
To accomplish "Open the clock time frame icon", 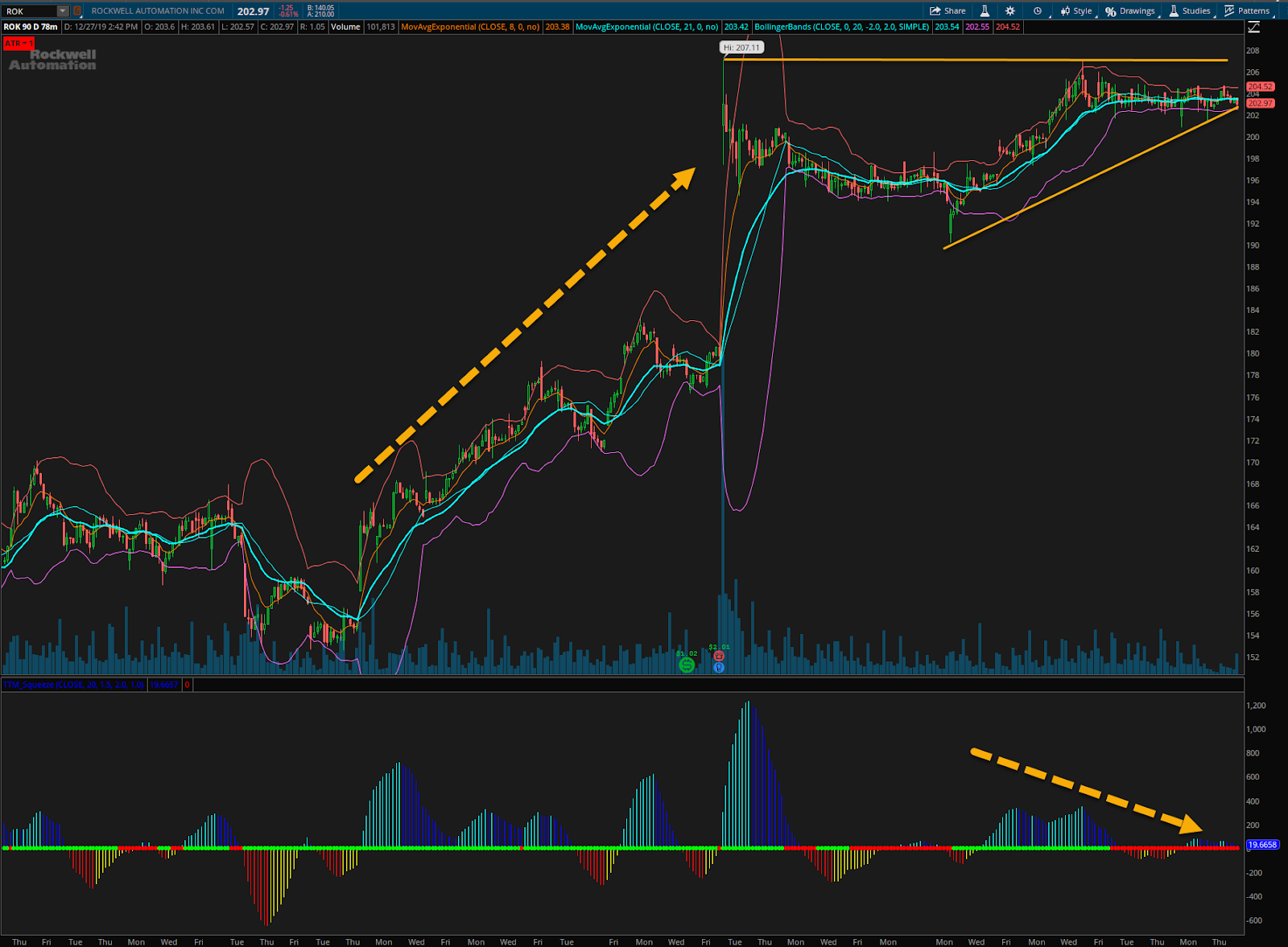I will pos(1038,11).
